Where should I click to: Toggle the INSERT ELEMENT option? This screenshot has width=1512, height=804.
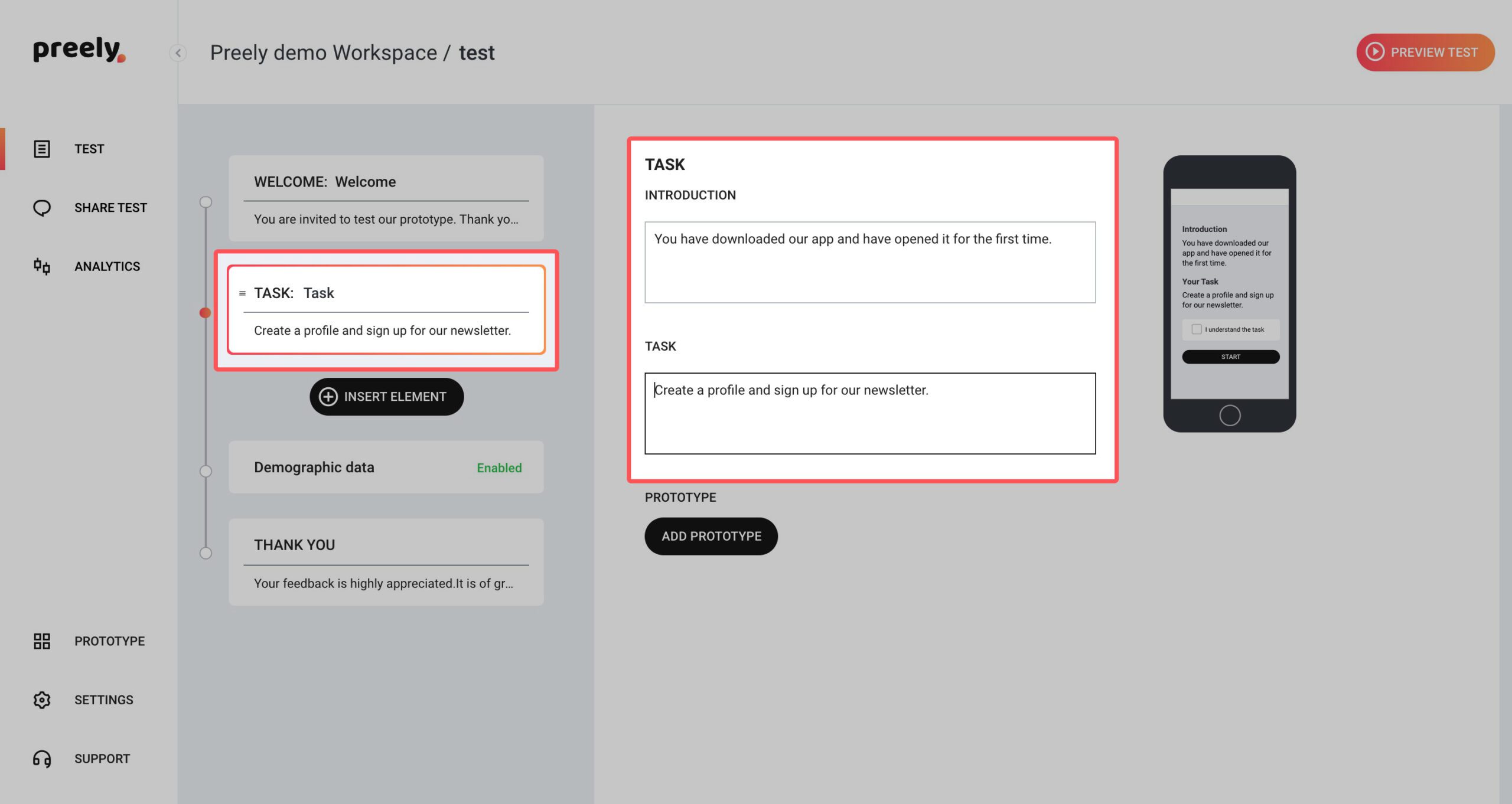(x=387, y=397)
